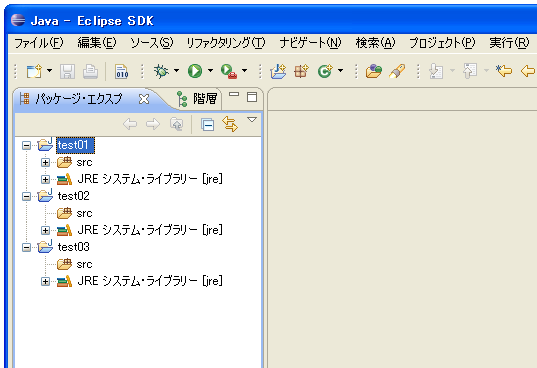537x368 pixels.
Task: Open the External Tools dropdown arrow
Action: (x=244, y=71)
